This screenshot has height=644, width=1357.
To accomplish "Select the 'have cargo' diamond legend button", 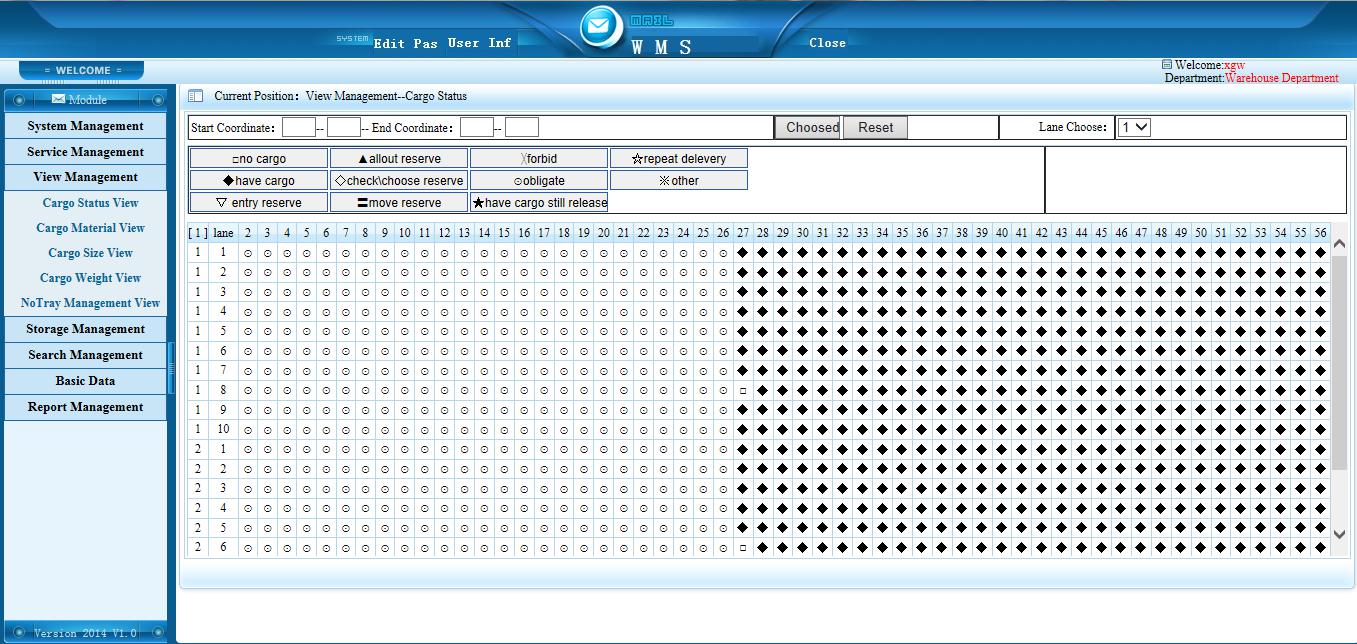I will pyautogui.click(x=259, y=181).
